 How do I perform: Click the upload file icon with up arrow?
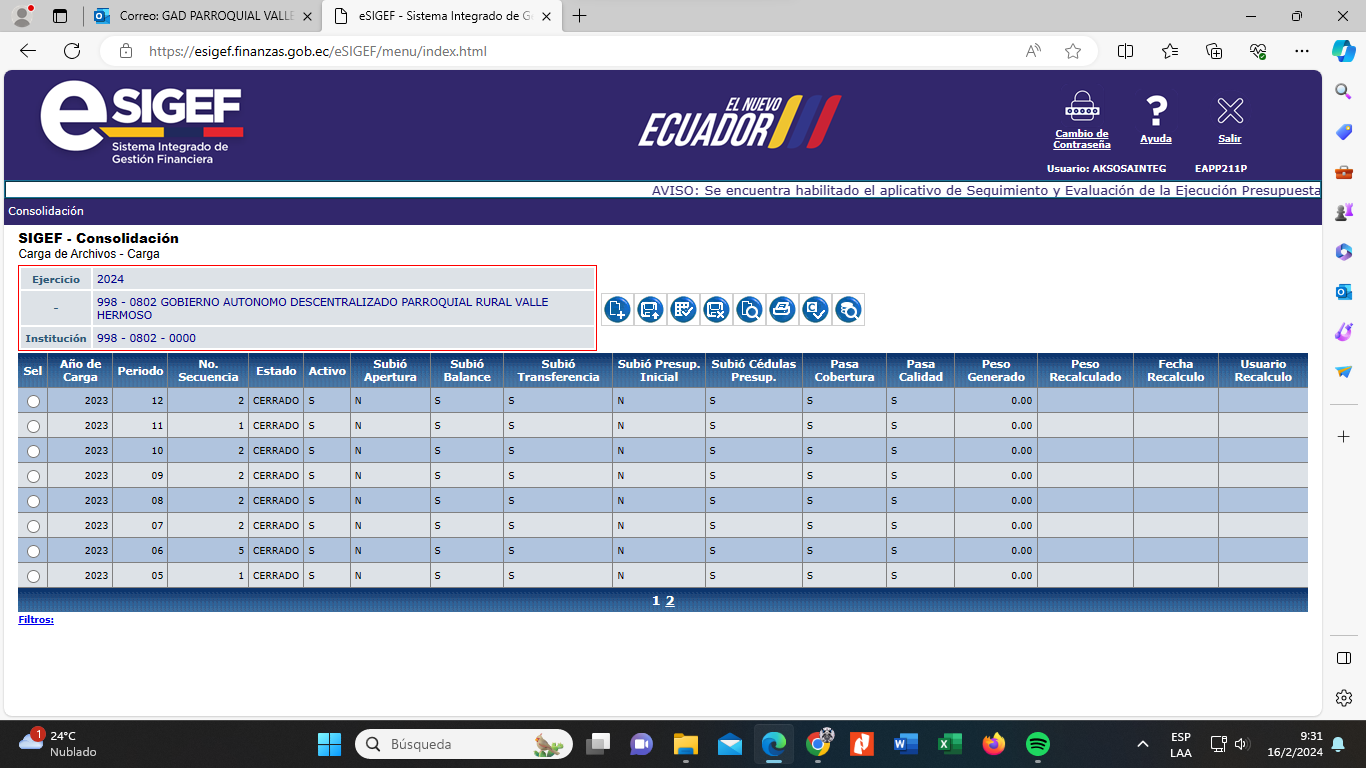pyautogui.click(x=650, y=310)
